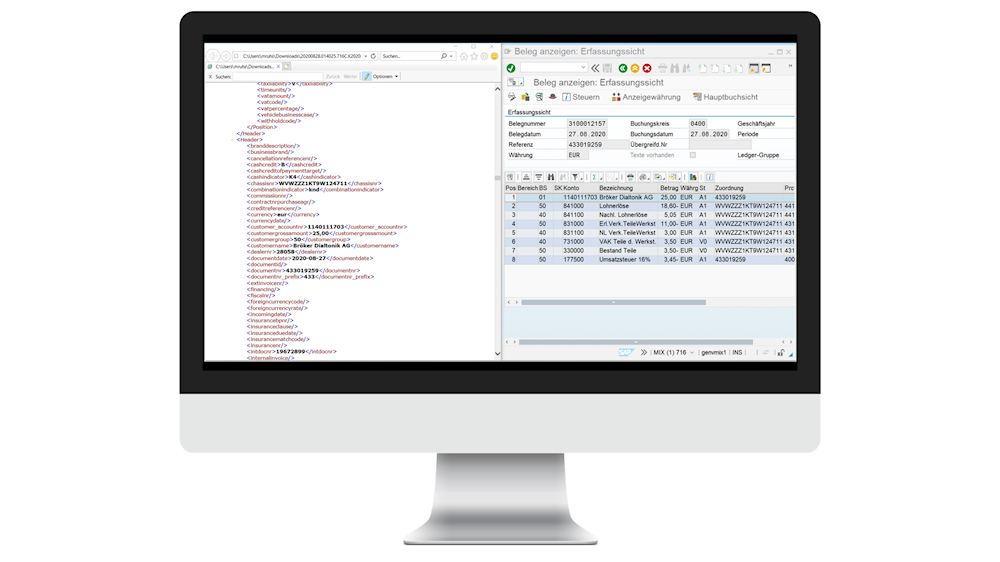Click the browser Forward arrow button
Viewport: 1000px width, 562px height.
tap(225, 55)
